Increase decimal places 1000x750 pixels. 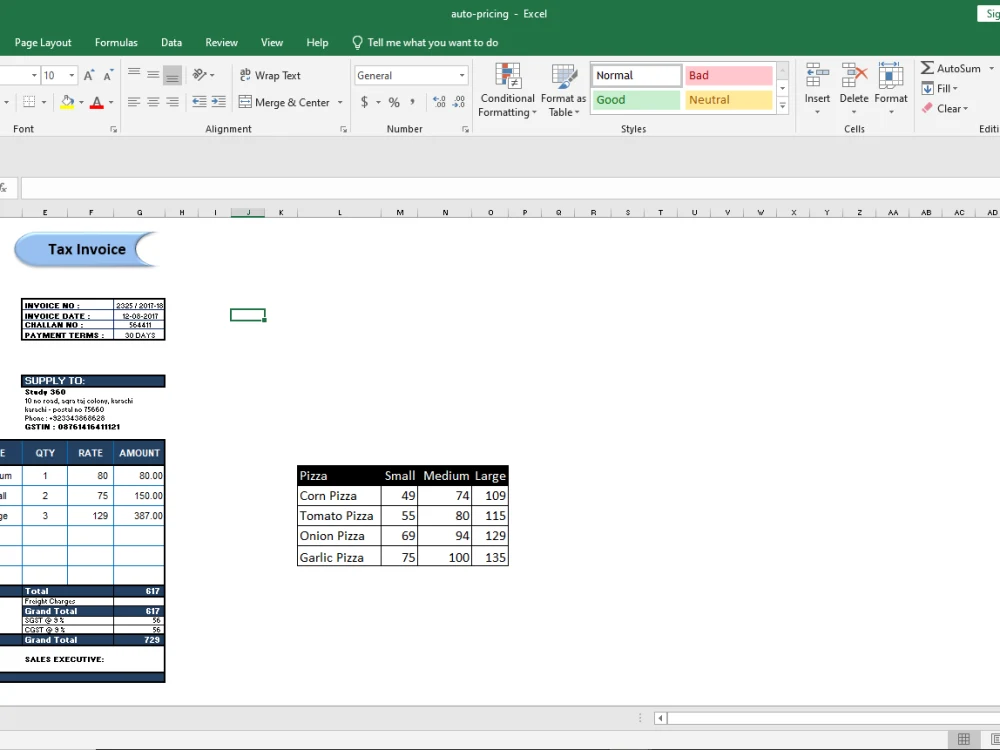pyautogui.click(x=439, y=102)
